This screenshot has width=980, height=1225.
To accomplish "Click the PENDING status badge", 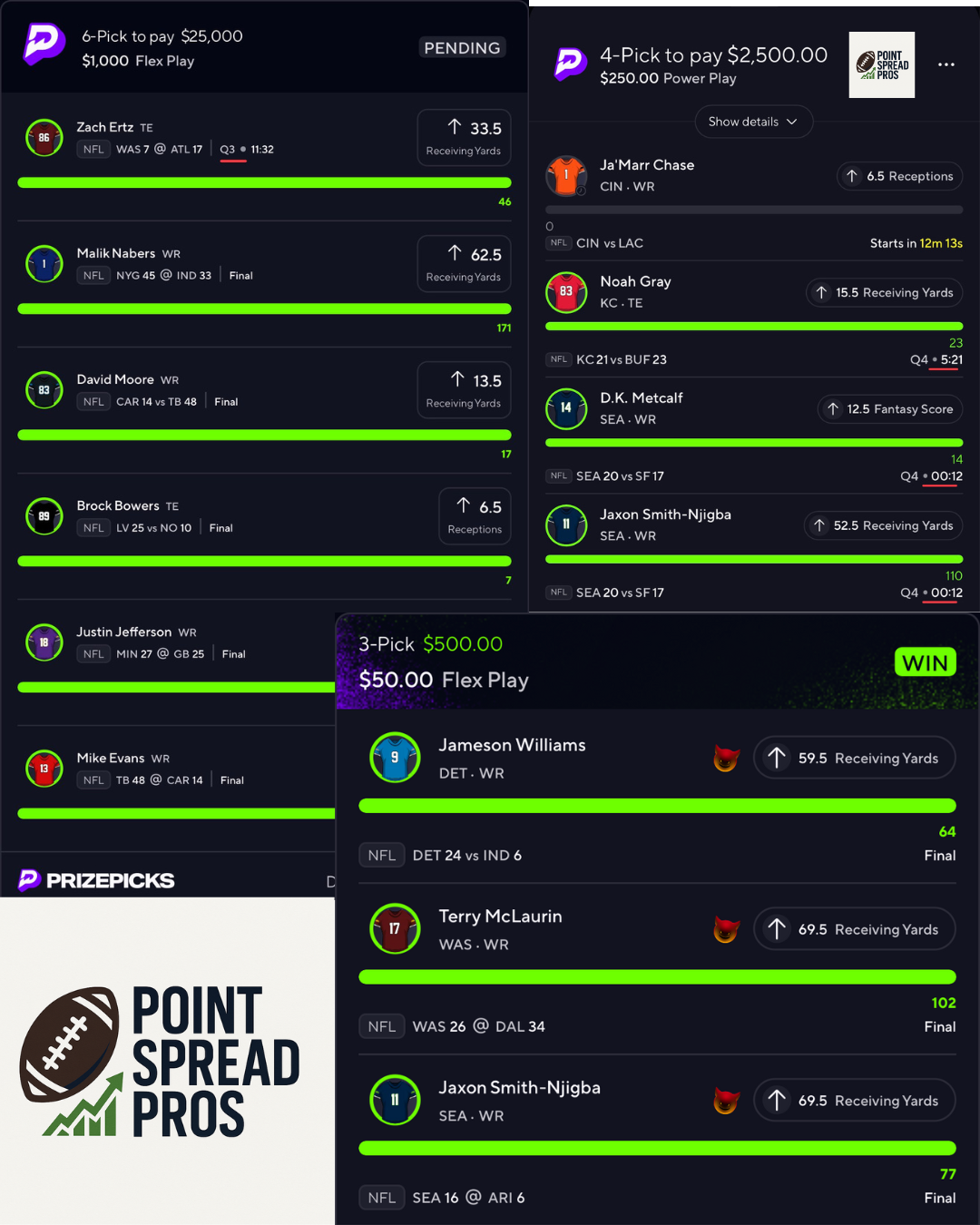I will pos(462,48).
